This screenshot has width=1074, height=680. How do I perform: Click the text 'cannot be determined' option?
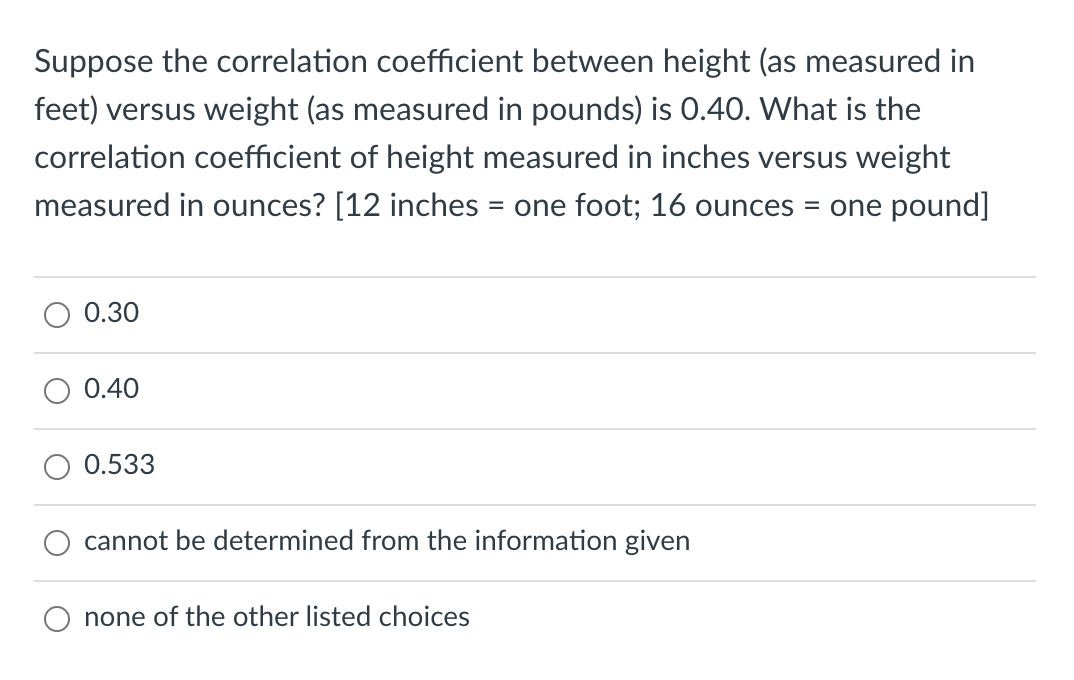click(388, 540)
